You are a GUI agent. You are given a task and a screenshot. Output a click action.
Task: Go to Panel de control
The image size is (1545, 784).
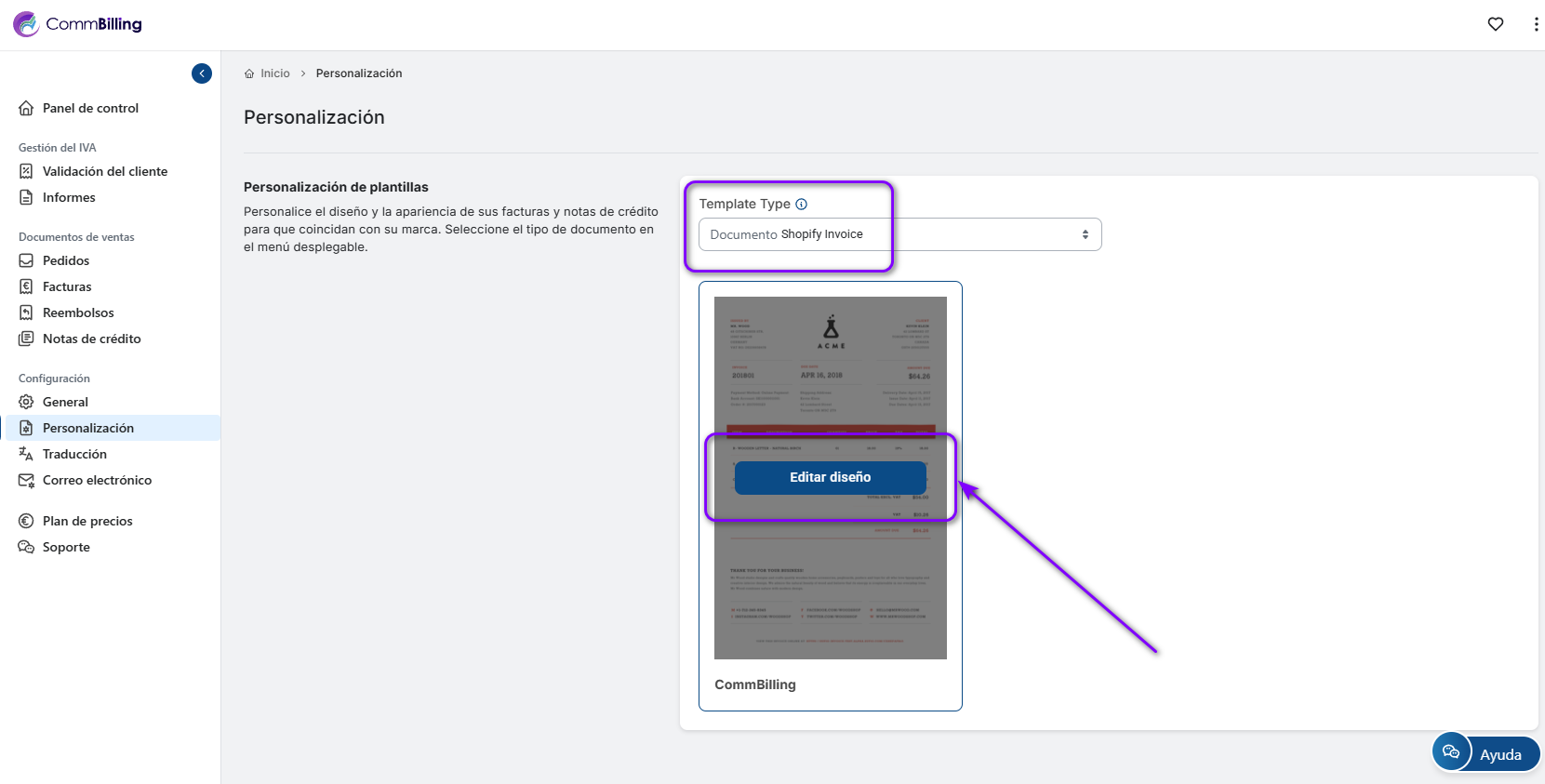tap(90, 108)
